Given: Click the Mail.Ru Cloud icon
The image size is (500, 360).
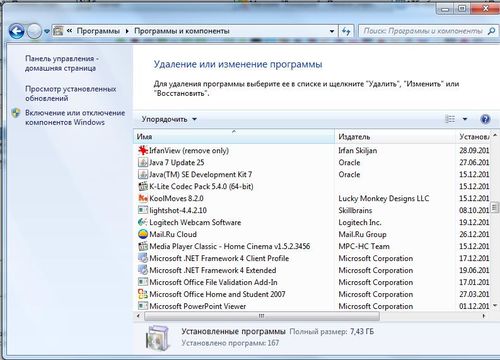Looking at the screenshot, I should coord(143,234).
